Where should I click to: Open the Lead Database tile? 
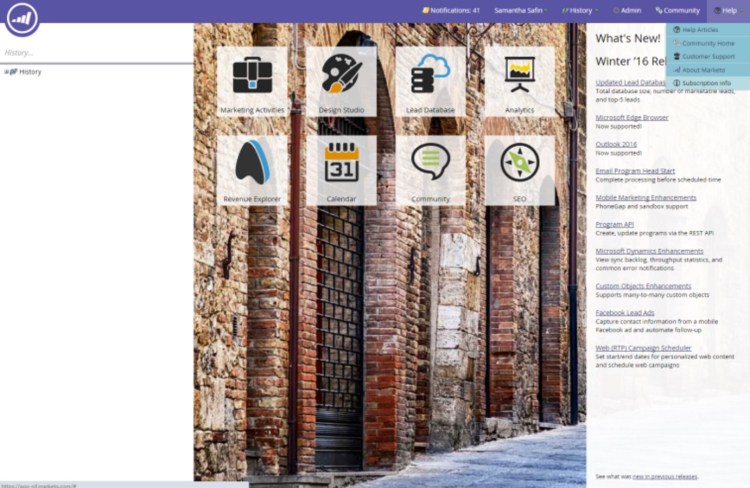pos(430,81)
